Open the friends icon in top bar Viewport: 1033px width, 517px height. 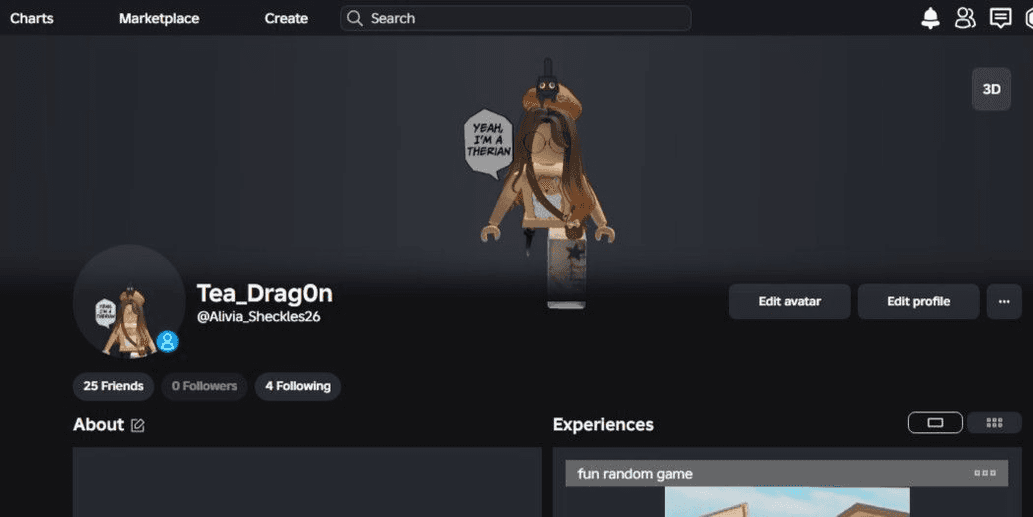[965, 18]
